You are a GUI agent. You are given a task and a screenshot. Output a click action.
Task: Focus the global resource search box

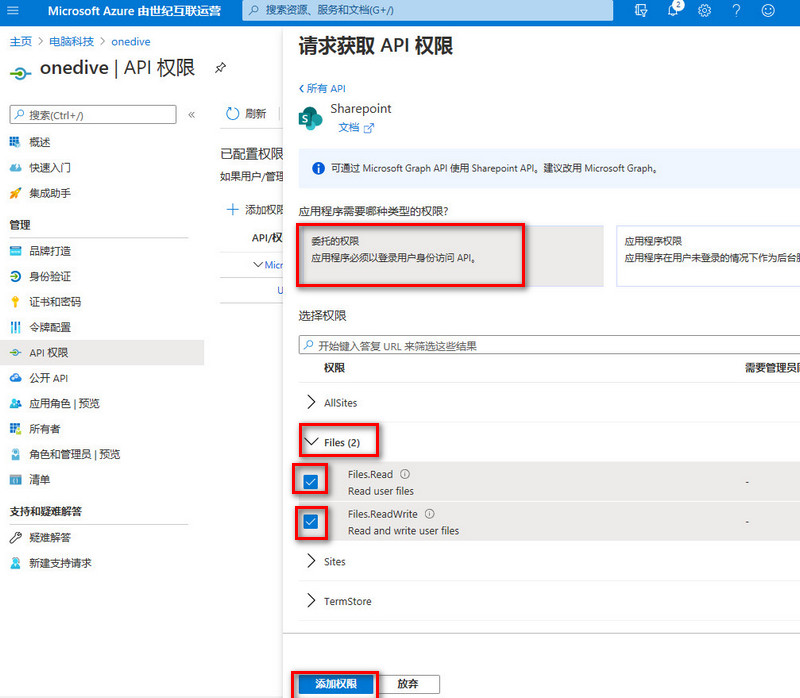pyautogui.click(x=428, y=10)
